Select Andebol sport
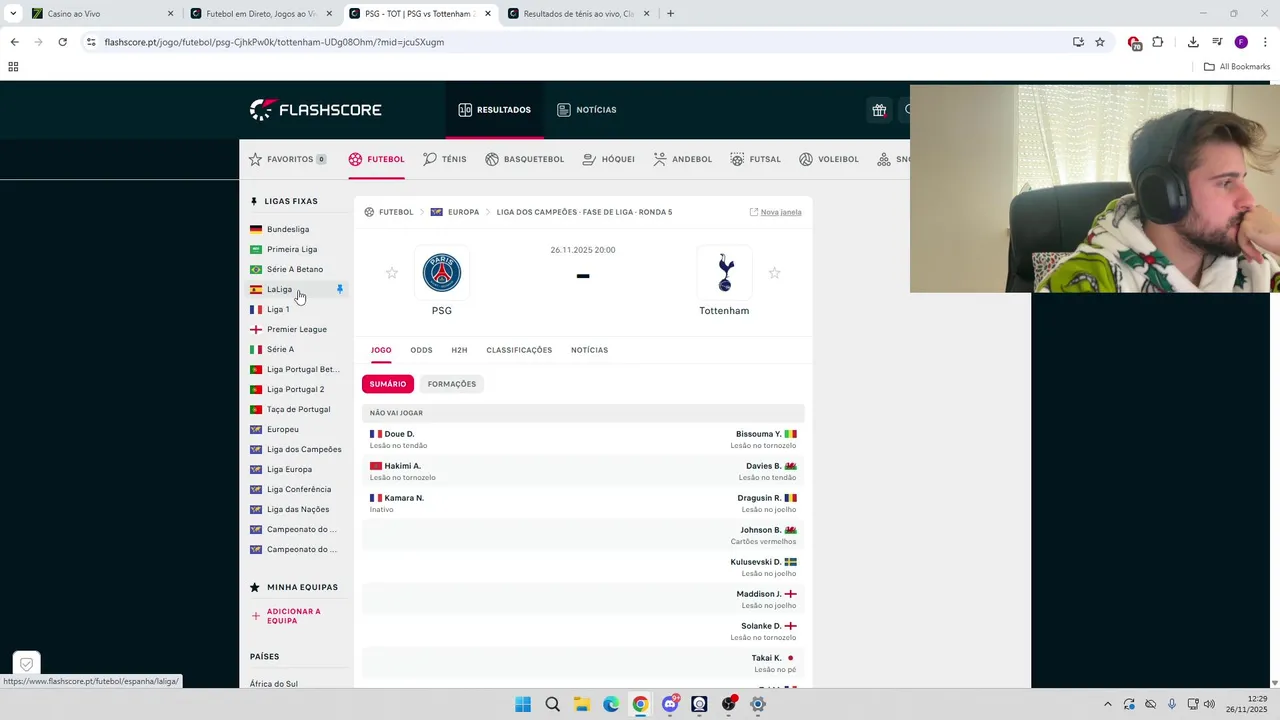This screenshot has height=720, width=1280. click(x=683, y=159)
